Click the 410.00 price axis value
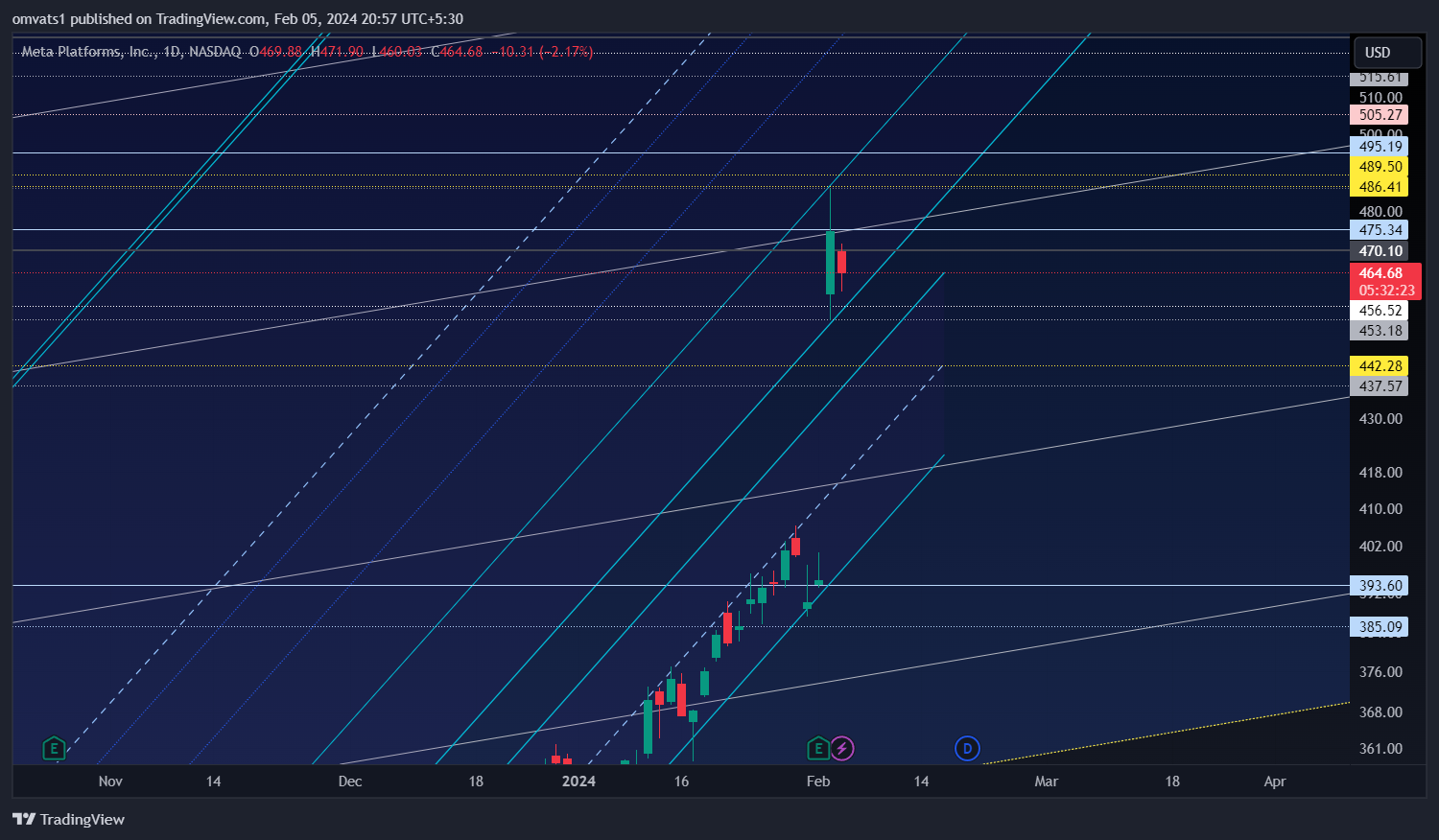The image size is (1439, 840). (x=1380, y=509)
